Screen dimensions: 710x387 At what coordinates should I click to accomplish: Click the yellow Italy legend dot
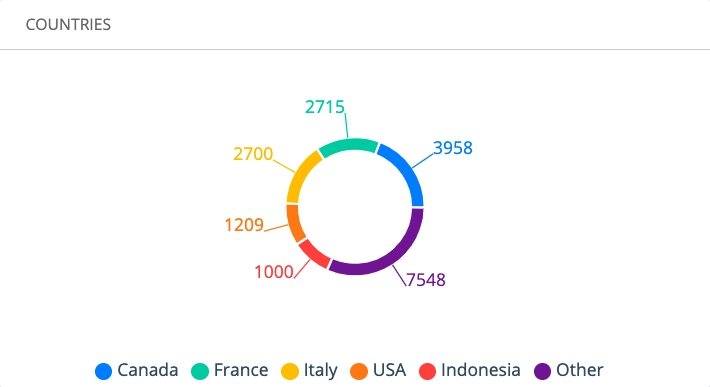tap(290, 371)
